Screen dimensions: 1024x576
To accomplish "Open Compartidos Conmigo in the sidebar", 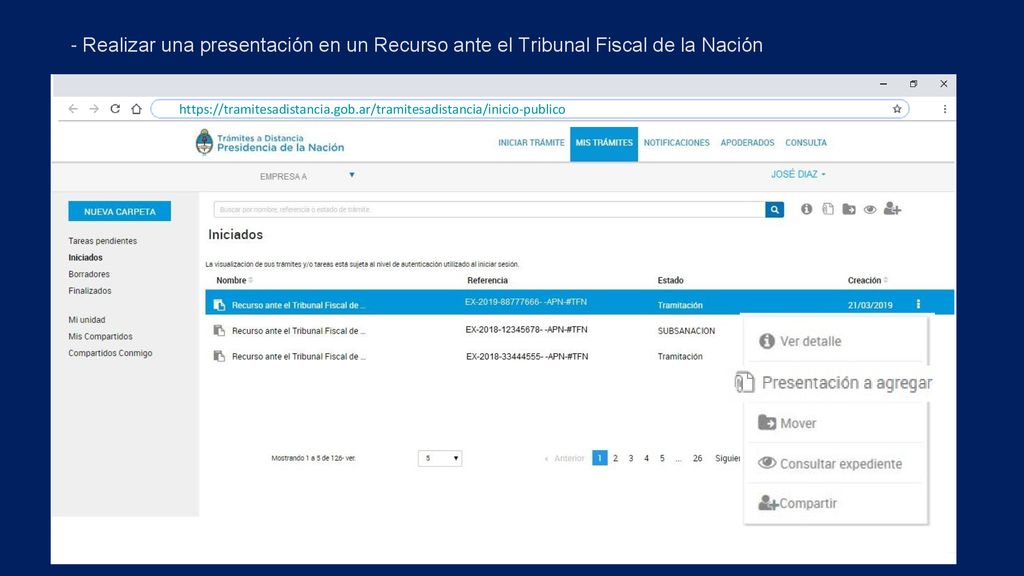I will [110, 353].
